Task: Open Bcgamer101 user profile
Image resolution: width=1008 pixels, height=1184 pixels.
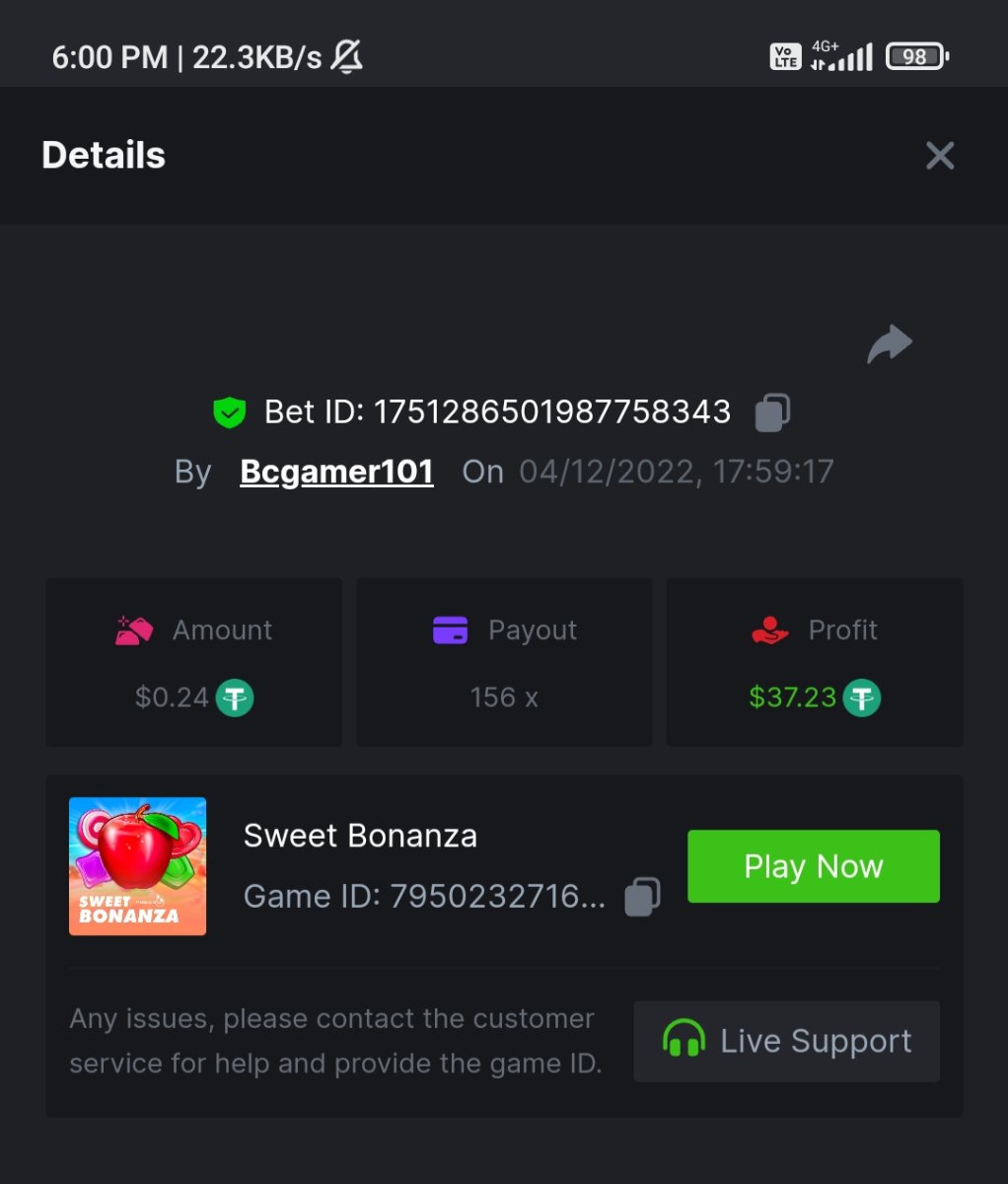Action: (x=336, y=472)
